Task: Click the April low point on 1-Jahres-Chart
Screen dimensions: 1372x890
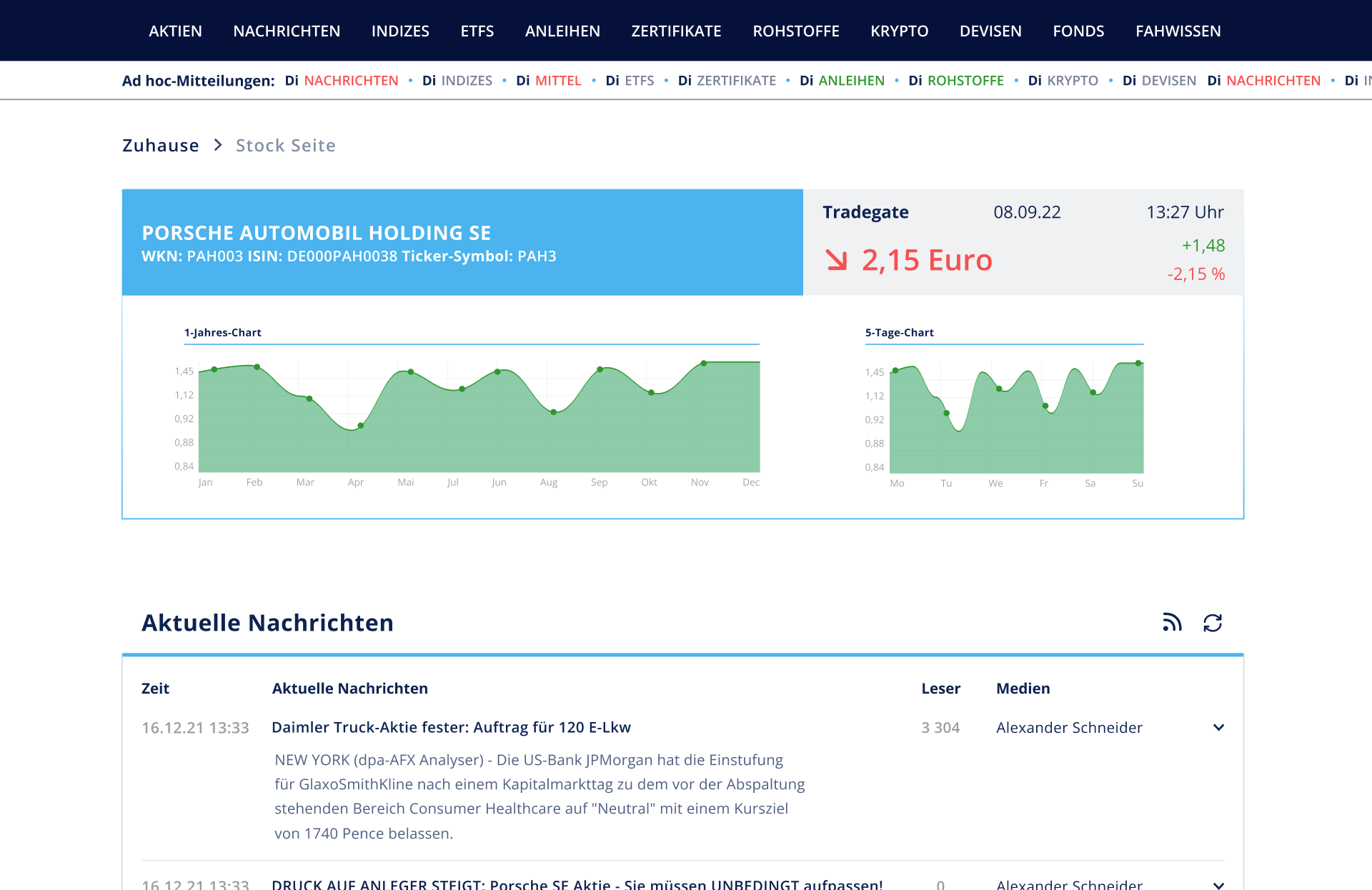Action: [x=361, y=426]
